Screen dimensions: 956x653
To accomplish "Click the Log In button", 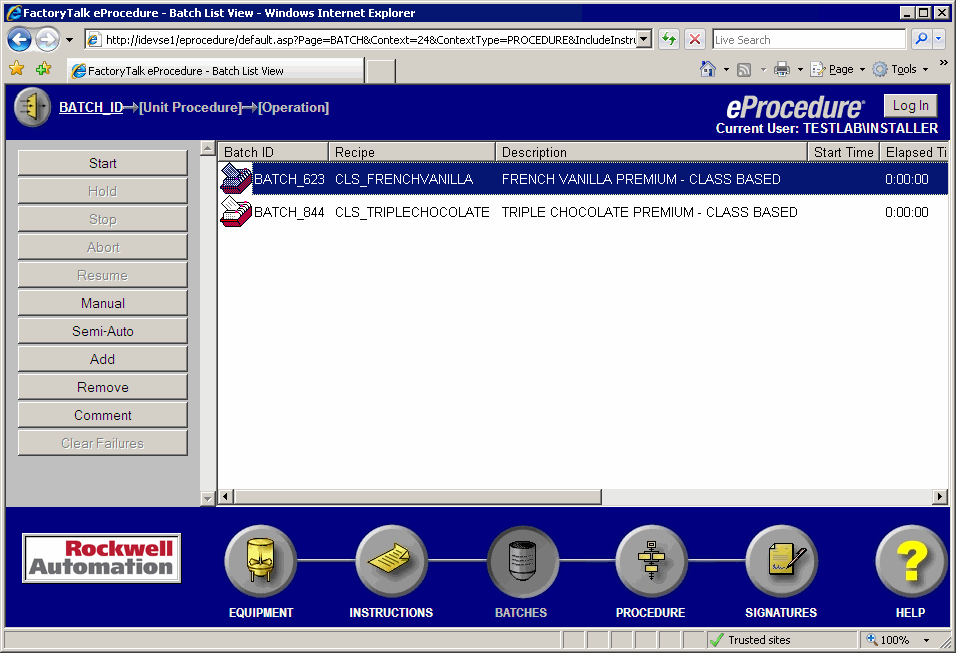I will click(x=910, y=105).
